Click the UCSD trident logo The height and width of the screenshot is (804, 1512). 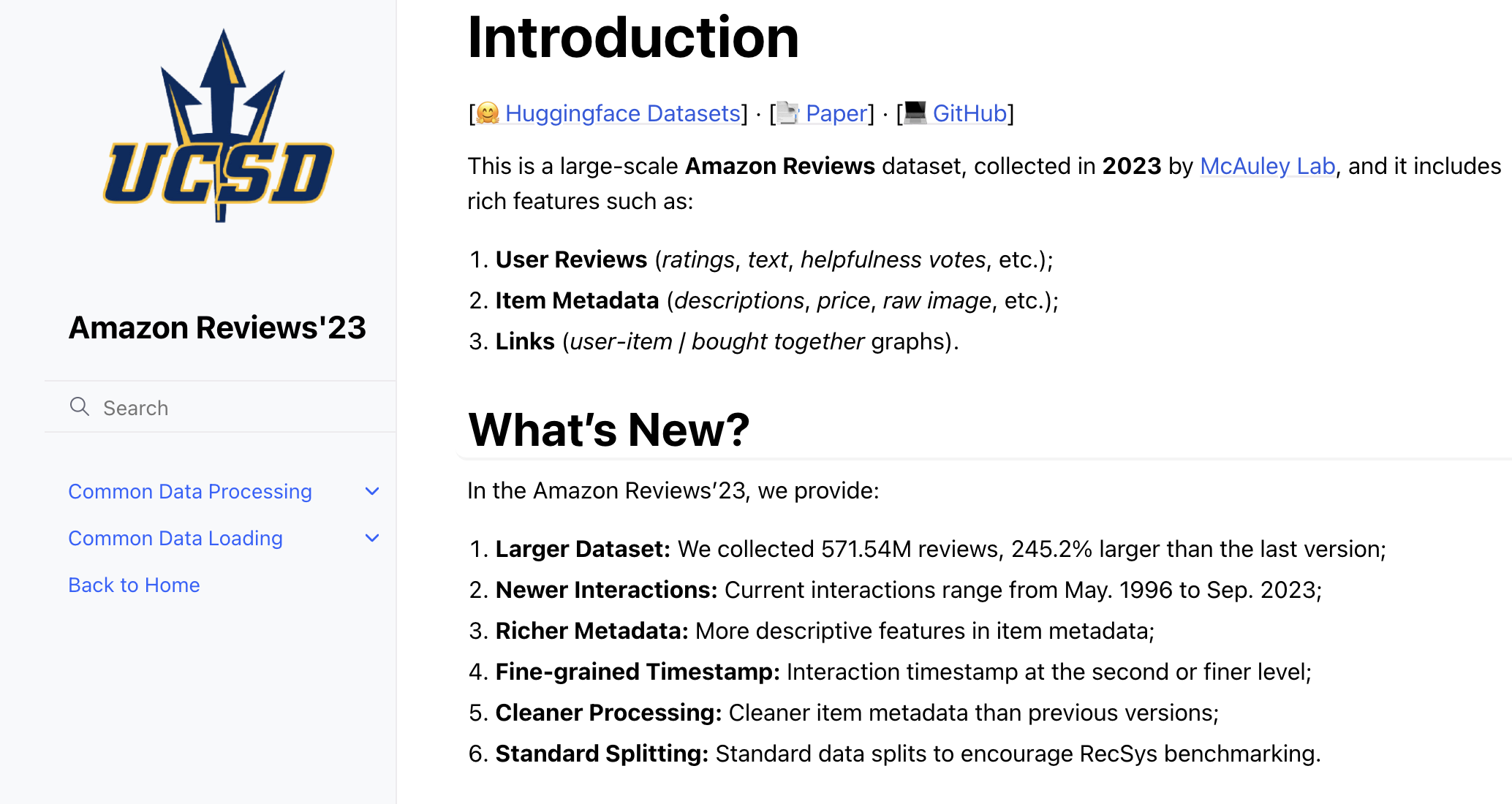(x=219, y=125)
